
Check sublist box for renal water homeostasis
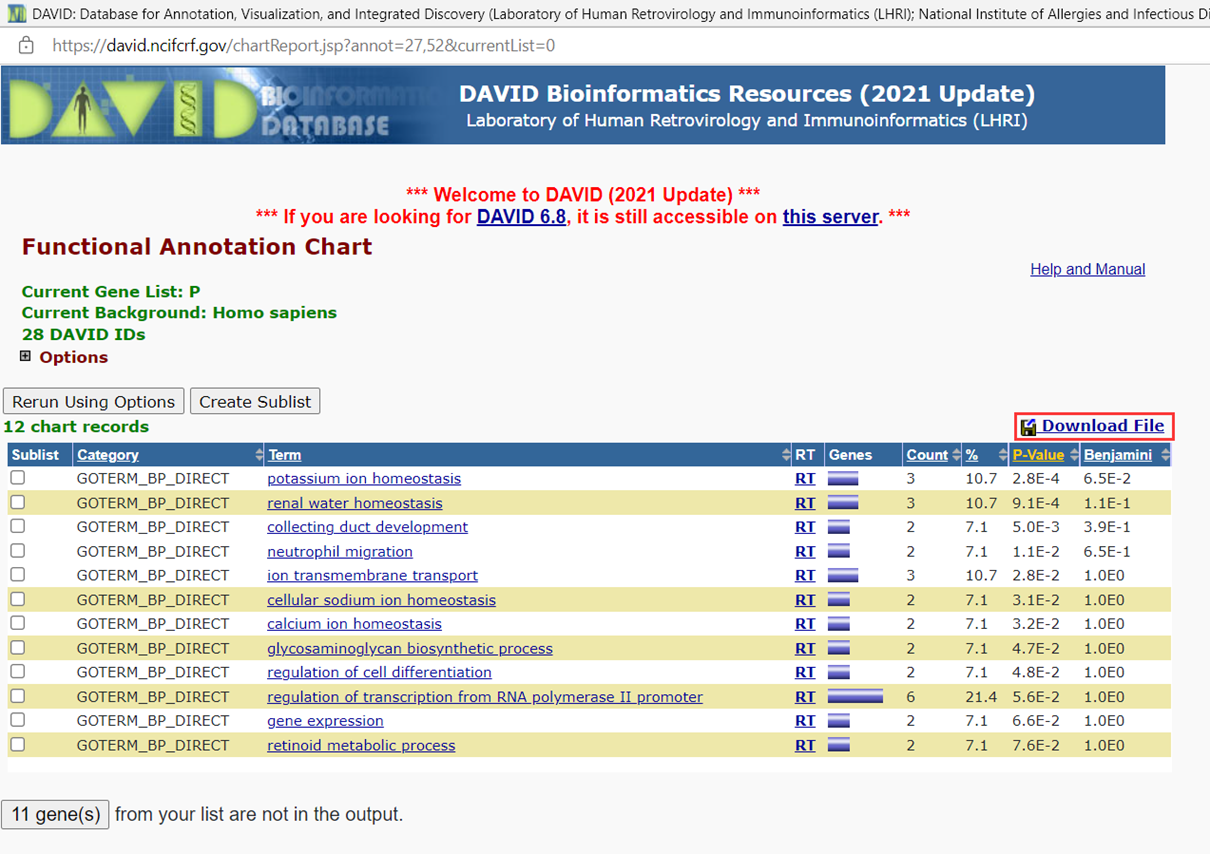coord(18,502)
